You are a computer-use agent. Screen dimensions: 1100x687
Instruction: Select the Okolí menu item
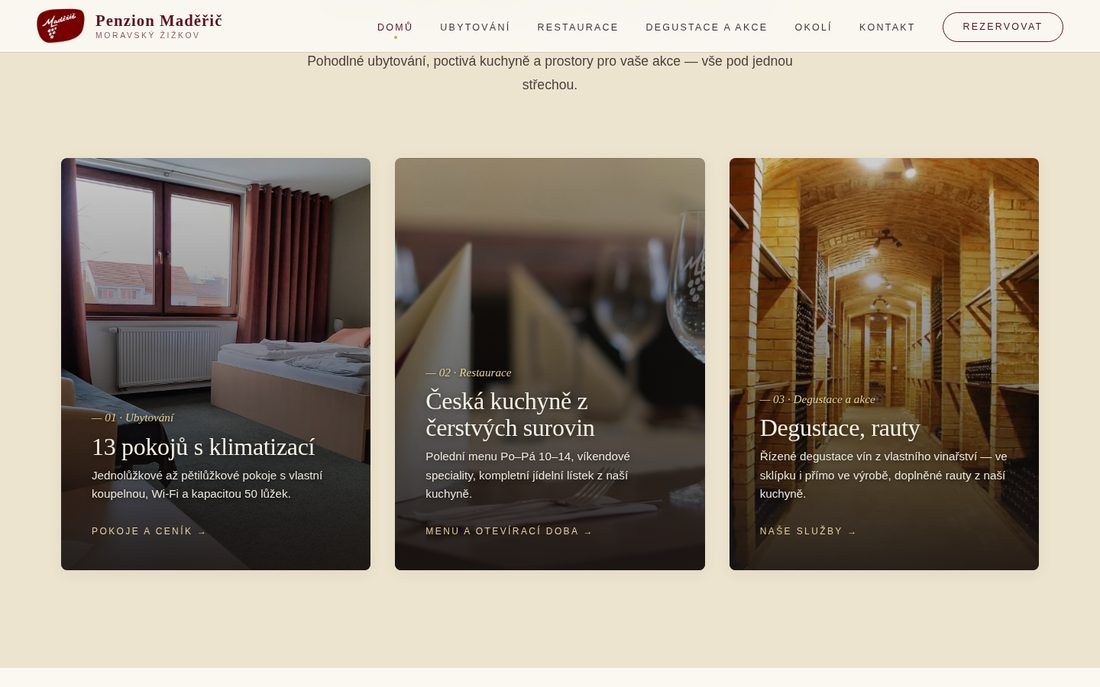pos(813,27)
